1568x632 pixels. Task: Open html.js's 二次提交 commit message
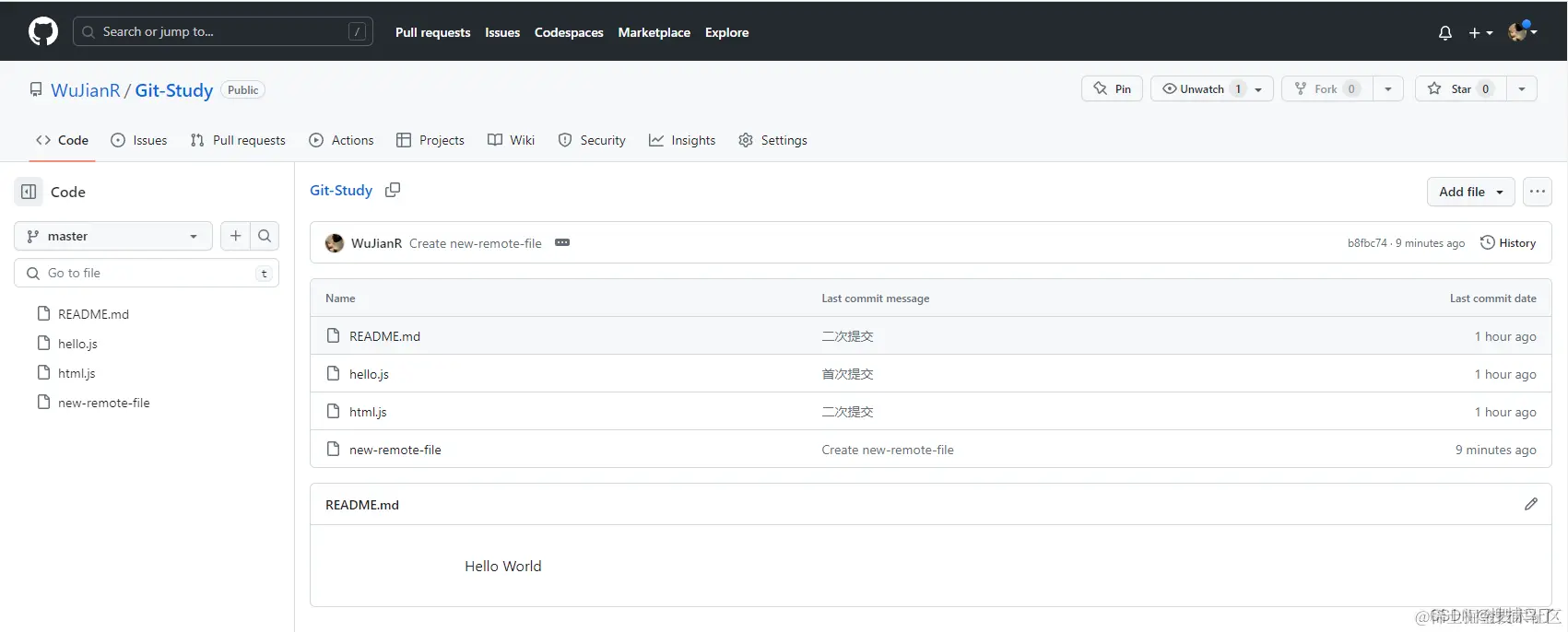(847, 412)
